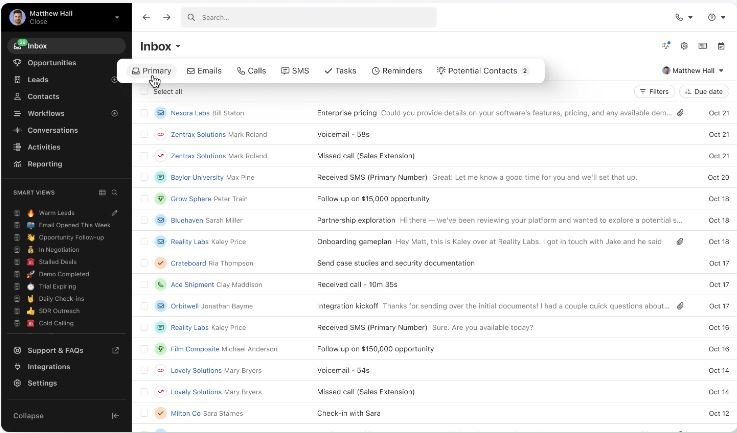Open the help menu dropdown arrow
This screenshot has width=737, height=433.
tap(723, 17)
